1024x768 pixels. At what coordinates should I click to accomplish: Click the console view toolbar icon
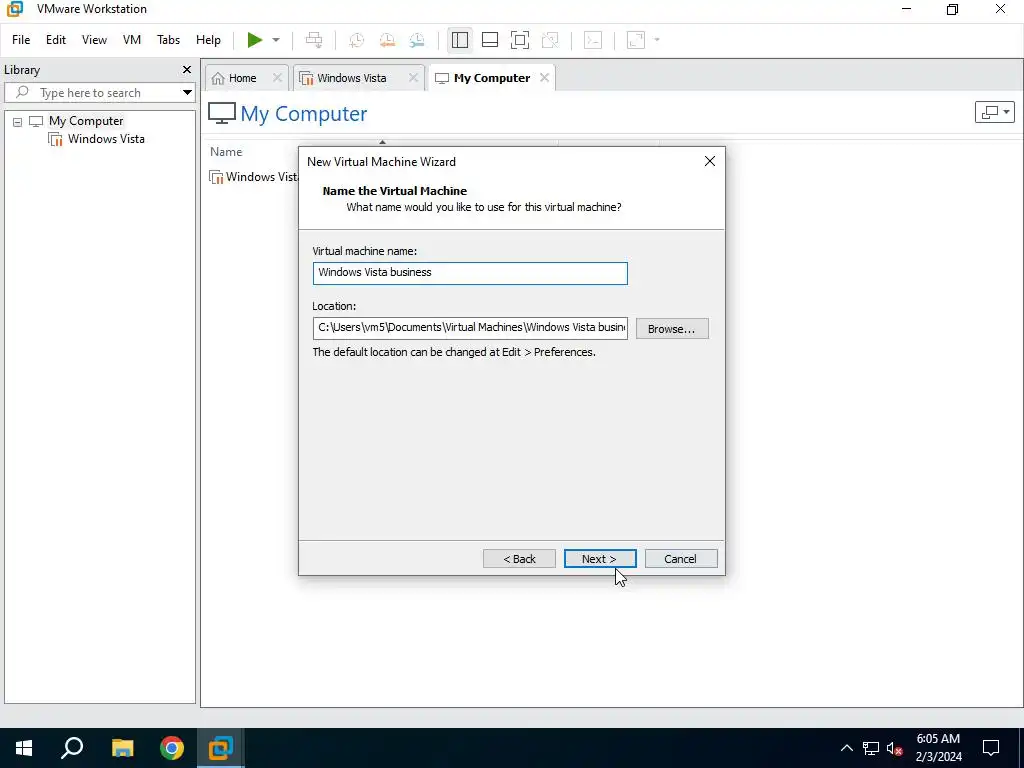click(593, 40)
